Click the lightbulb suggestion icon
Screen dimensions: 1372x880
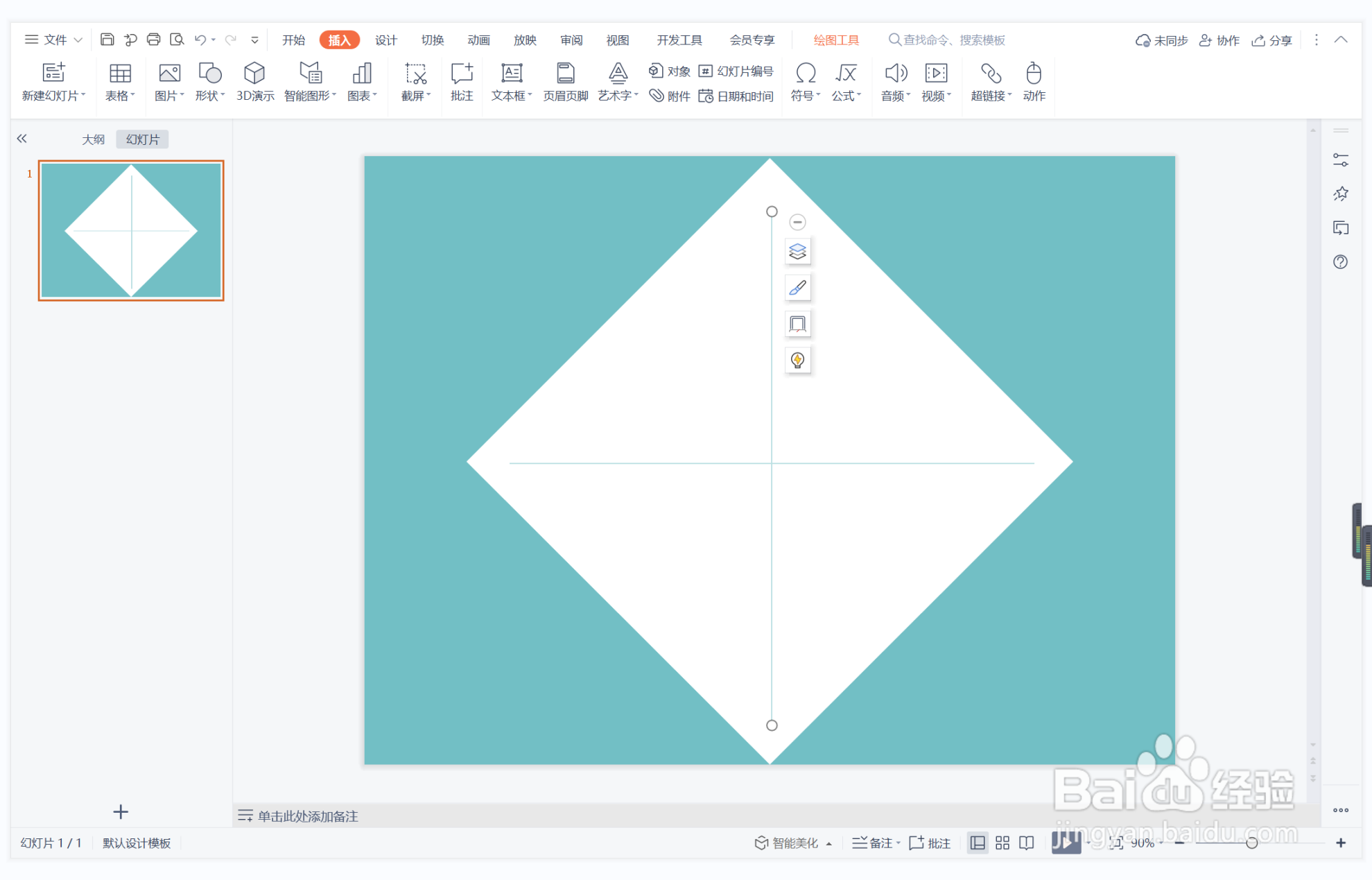tap(797, 360)
